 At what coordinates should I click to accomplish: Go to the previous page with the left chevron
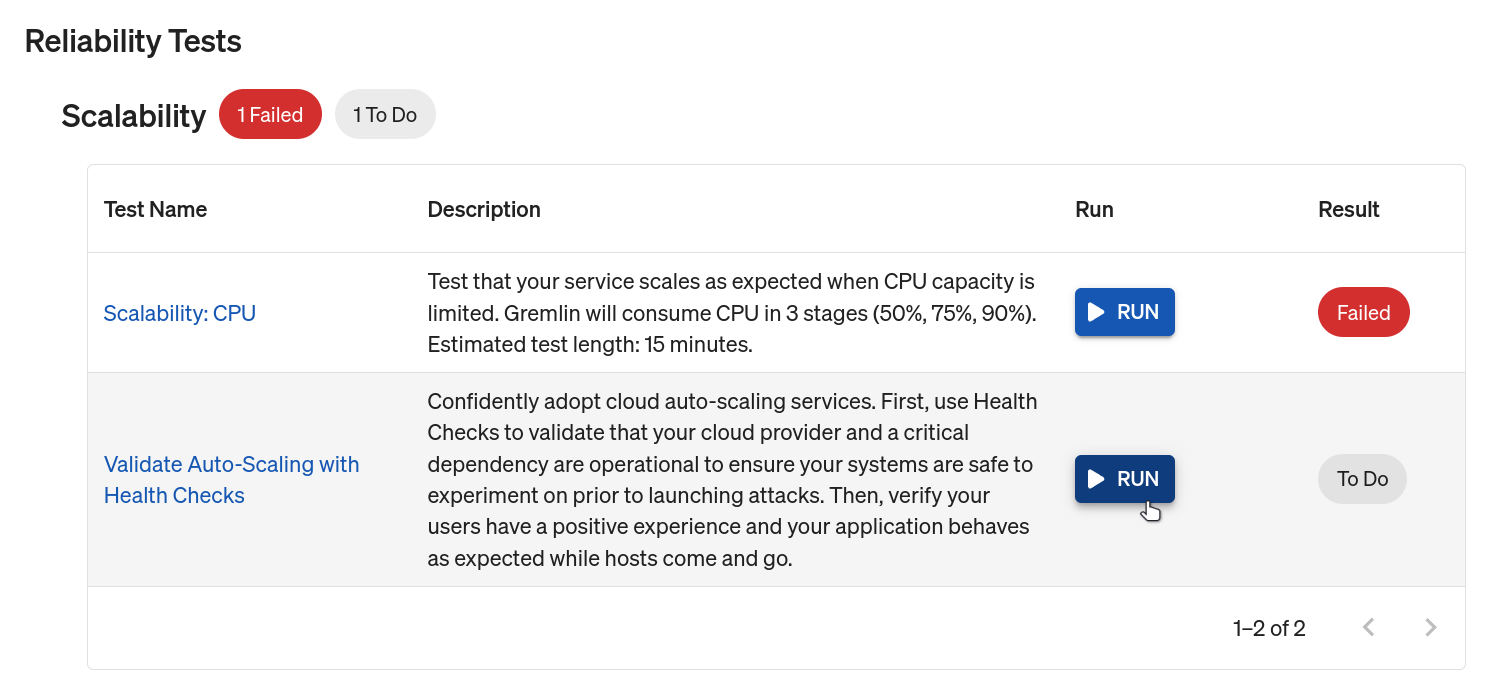tap(1369, 627)
